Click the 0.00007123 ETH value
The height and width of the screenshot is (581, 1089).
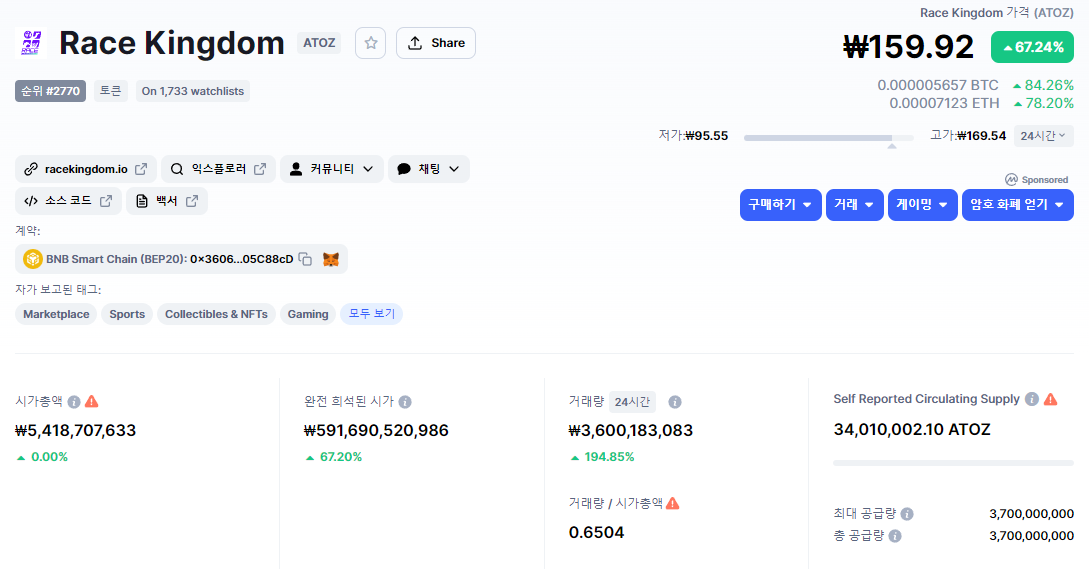click(x=944, y=103)
